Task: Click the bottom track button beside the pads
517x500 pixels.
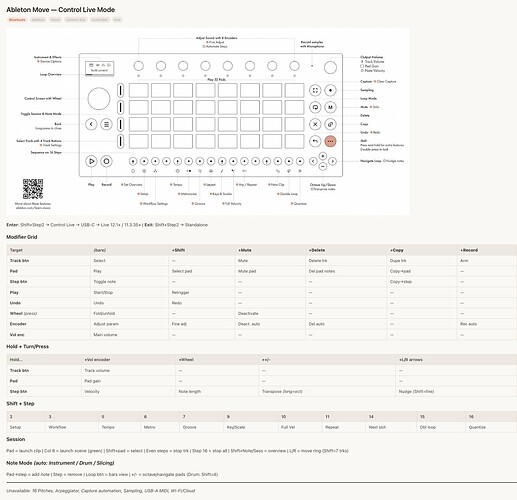Action: pos(120,141)
